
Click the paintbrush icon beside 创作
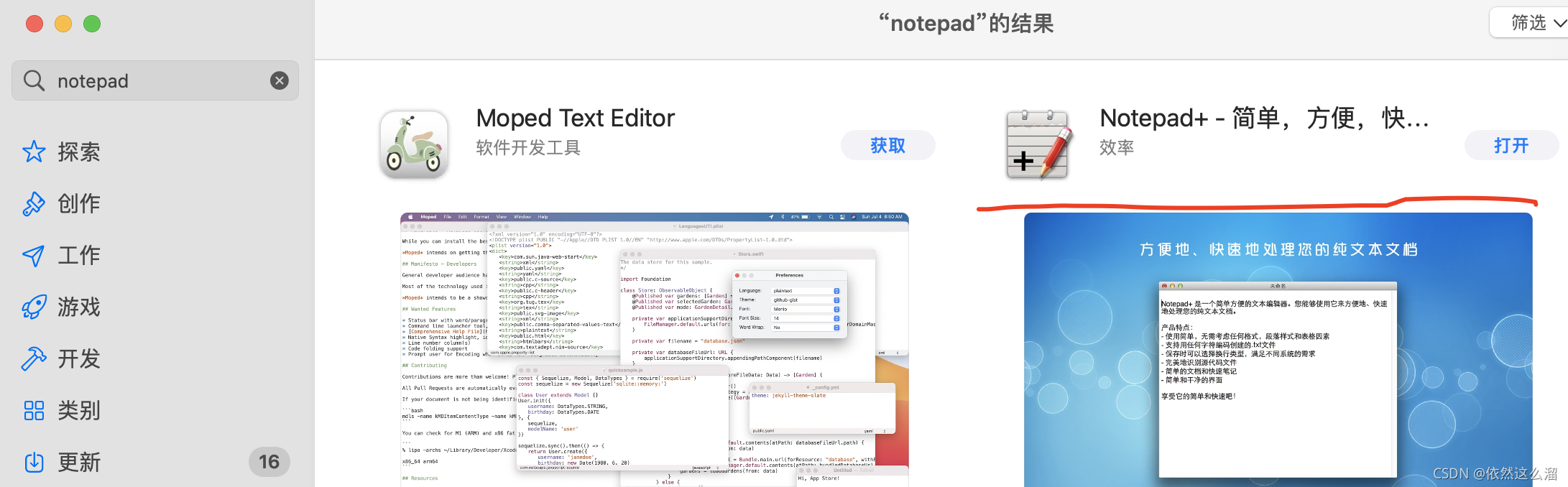point(34,203)
